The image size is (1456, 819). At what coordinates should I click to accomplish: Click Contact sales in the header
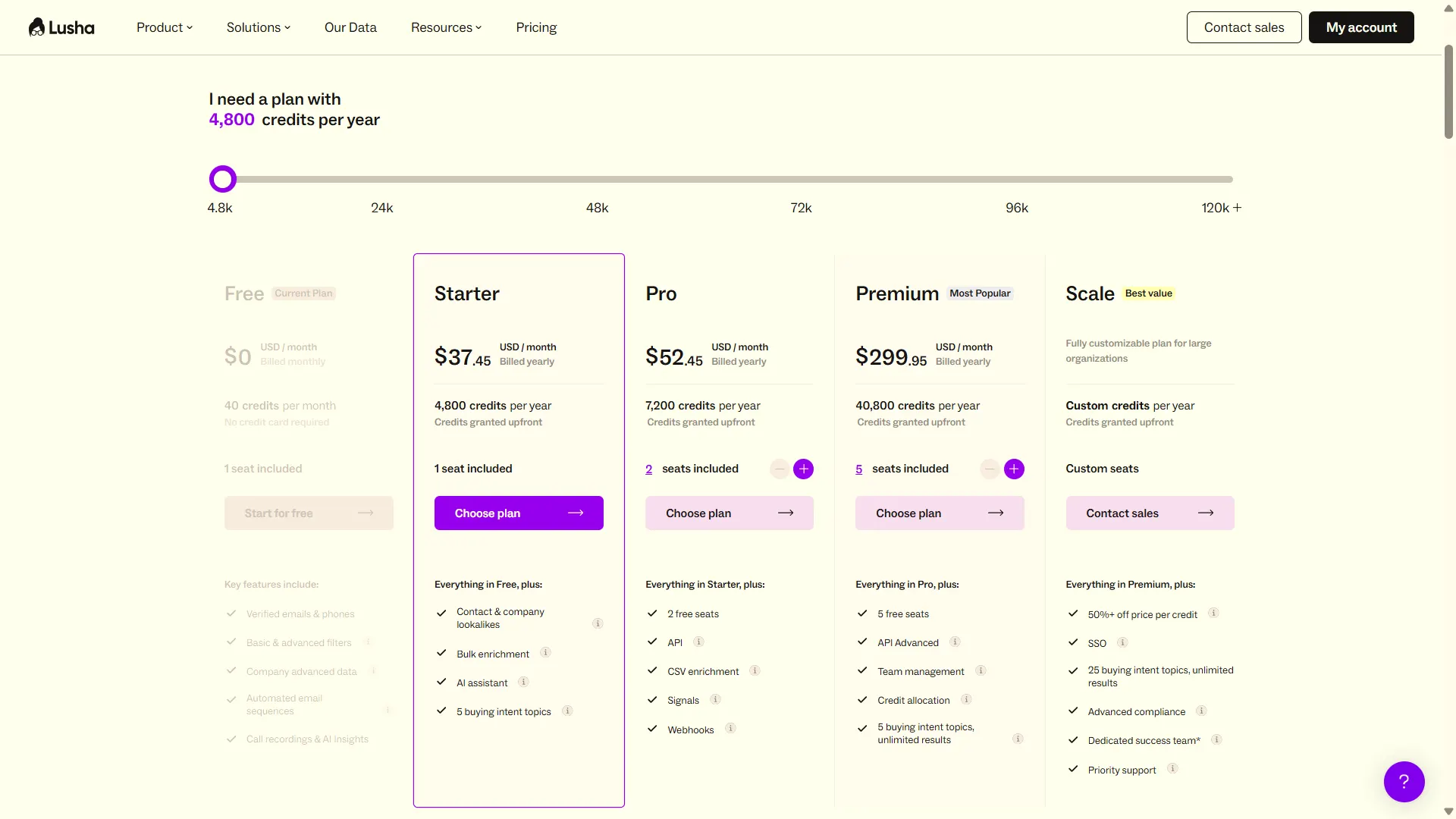coord(1244,27)
